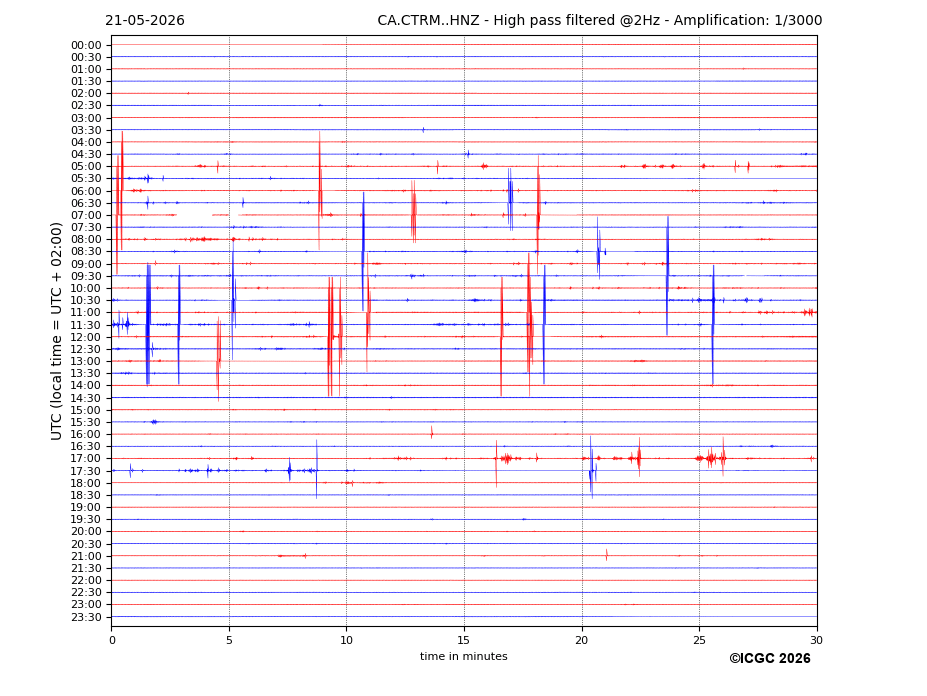Select the 11:30 trace row label
This screenshot has width=927, height=696.
click(x=86, y=325)
